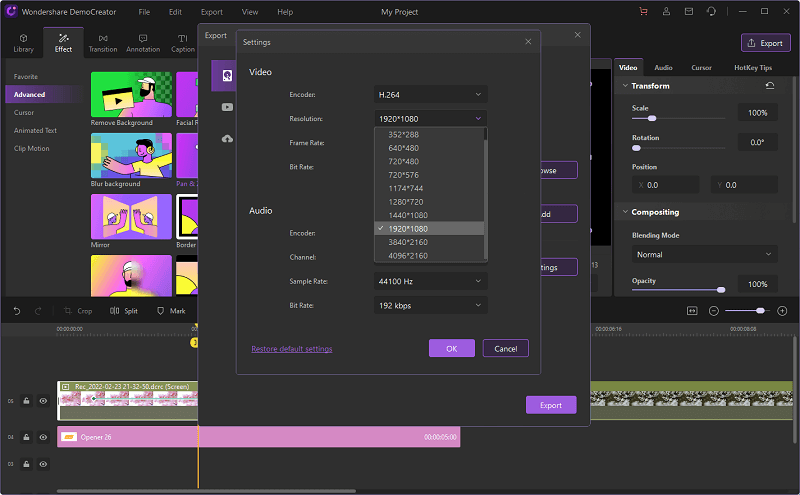
Task: Open the shopping cart icon
Action: 643,11
